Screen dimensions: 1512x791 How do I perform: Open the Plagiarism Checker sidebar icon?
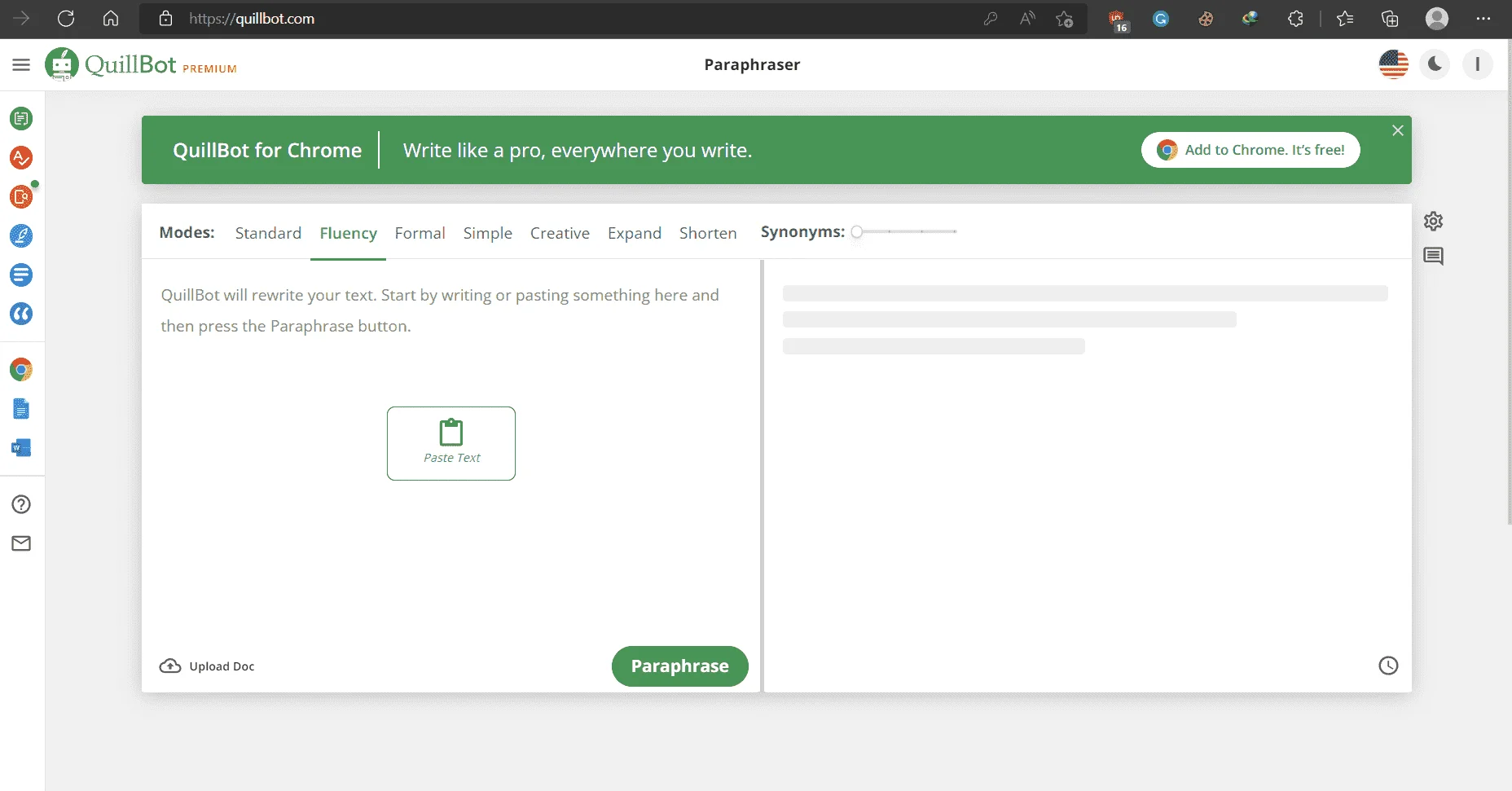pos(21,196)
